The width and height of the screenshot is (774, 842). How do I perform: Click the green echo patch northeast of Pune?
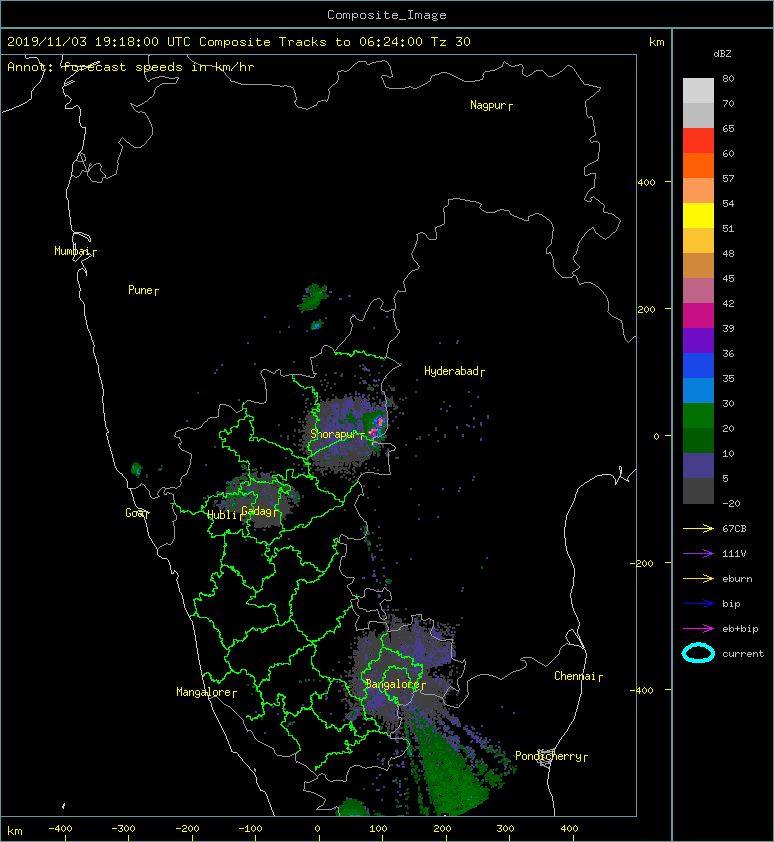(x=314, y=297)
